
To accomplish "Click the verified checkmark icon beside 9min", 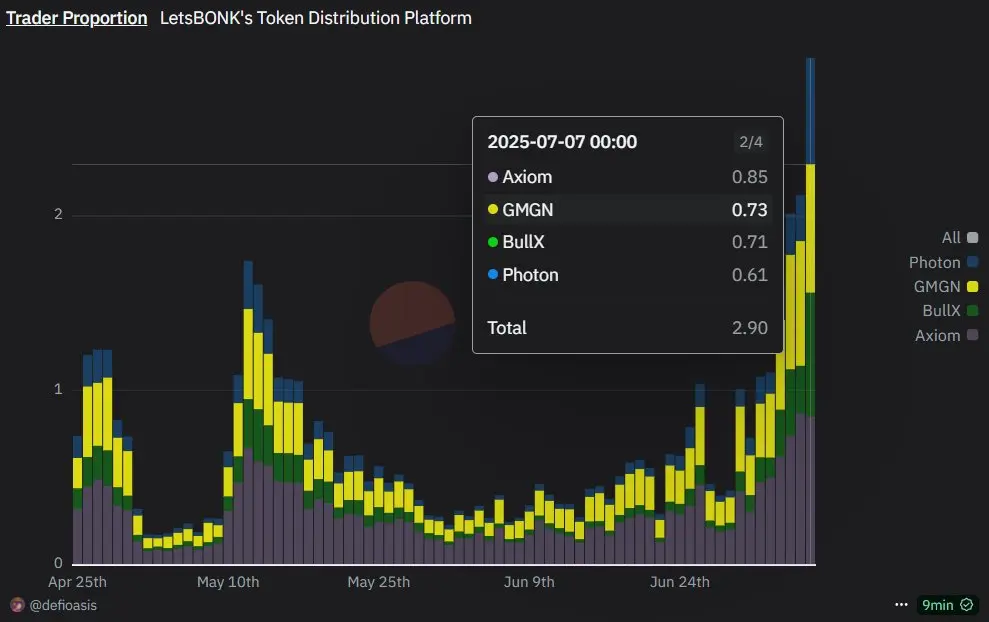I will point(966,605).
